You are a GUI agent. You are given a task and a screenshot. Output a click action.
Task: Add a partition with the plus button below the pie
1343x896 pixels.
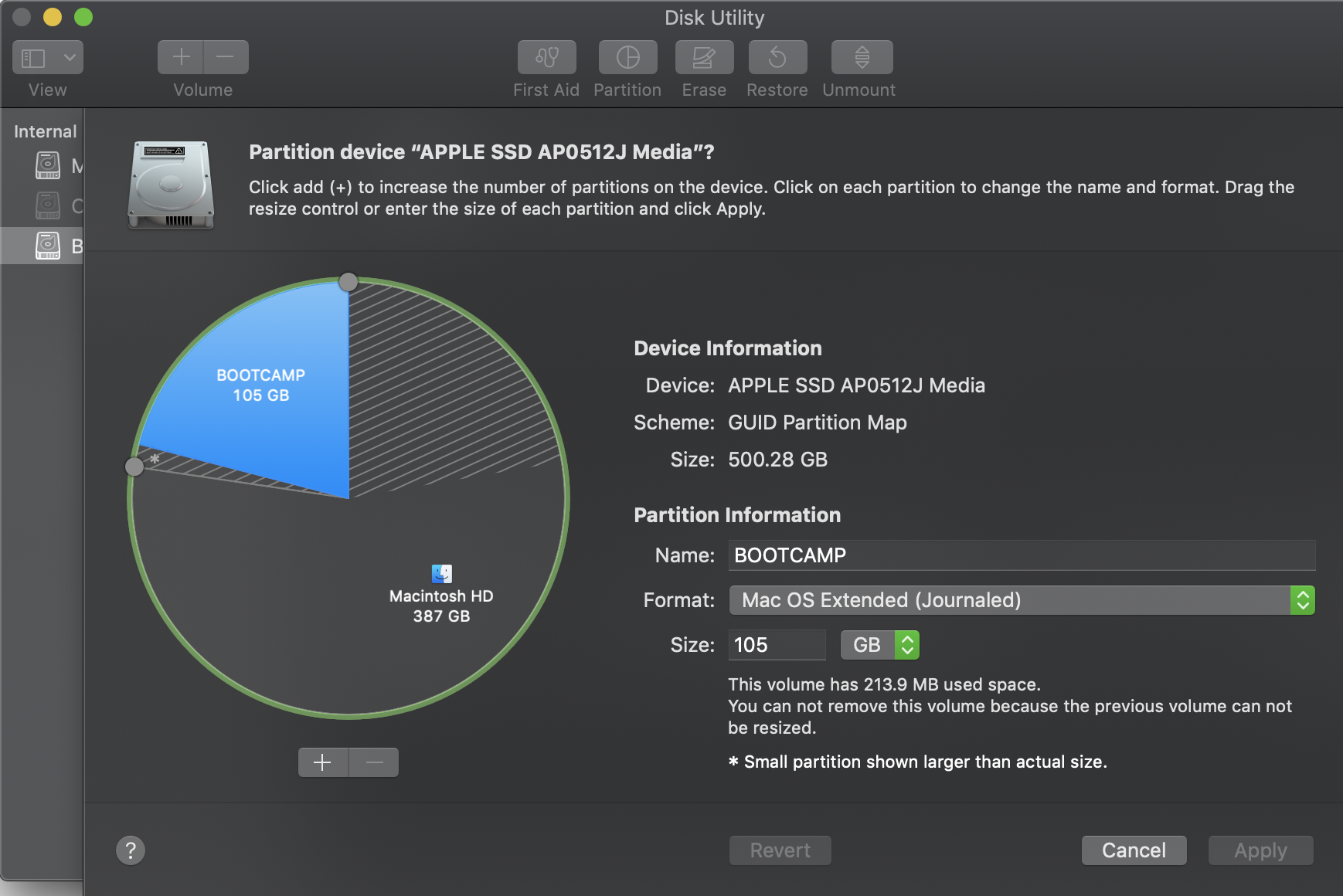pos(323,762)
